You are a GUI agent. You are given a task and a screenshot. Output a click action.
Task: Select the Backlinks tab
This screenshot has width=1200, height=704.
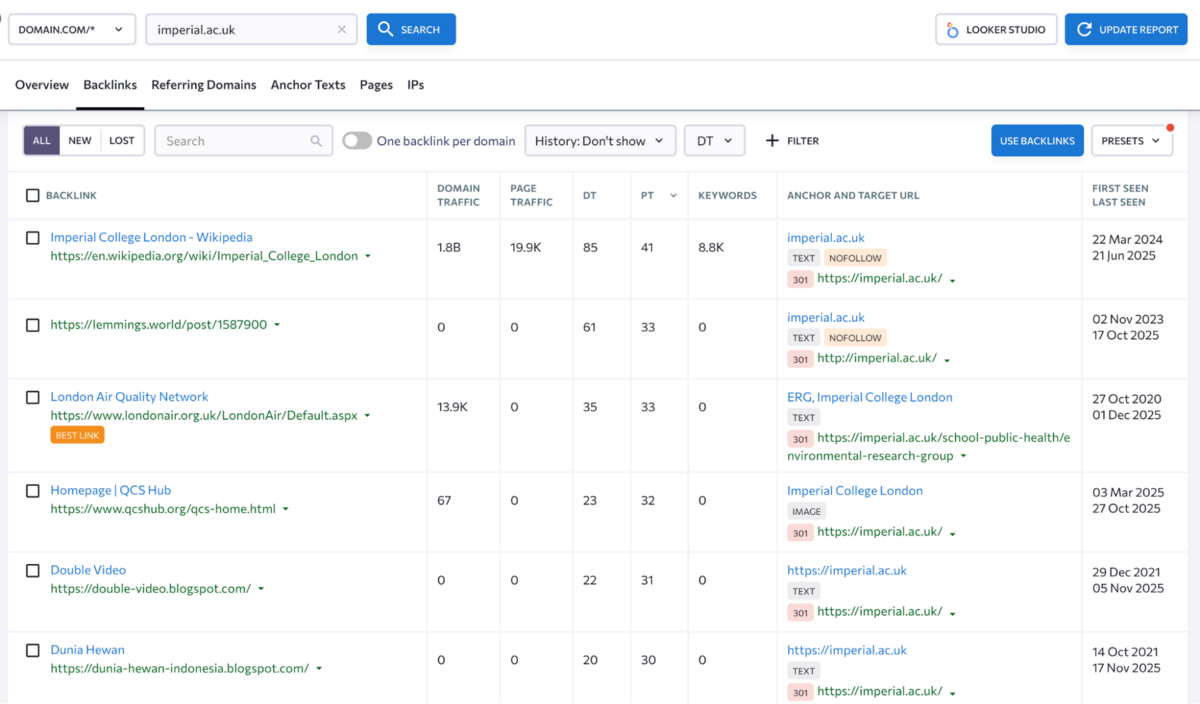[110, 85]
